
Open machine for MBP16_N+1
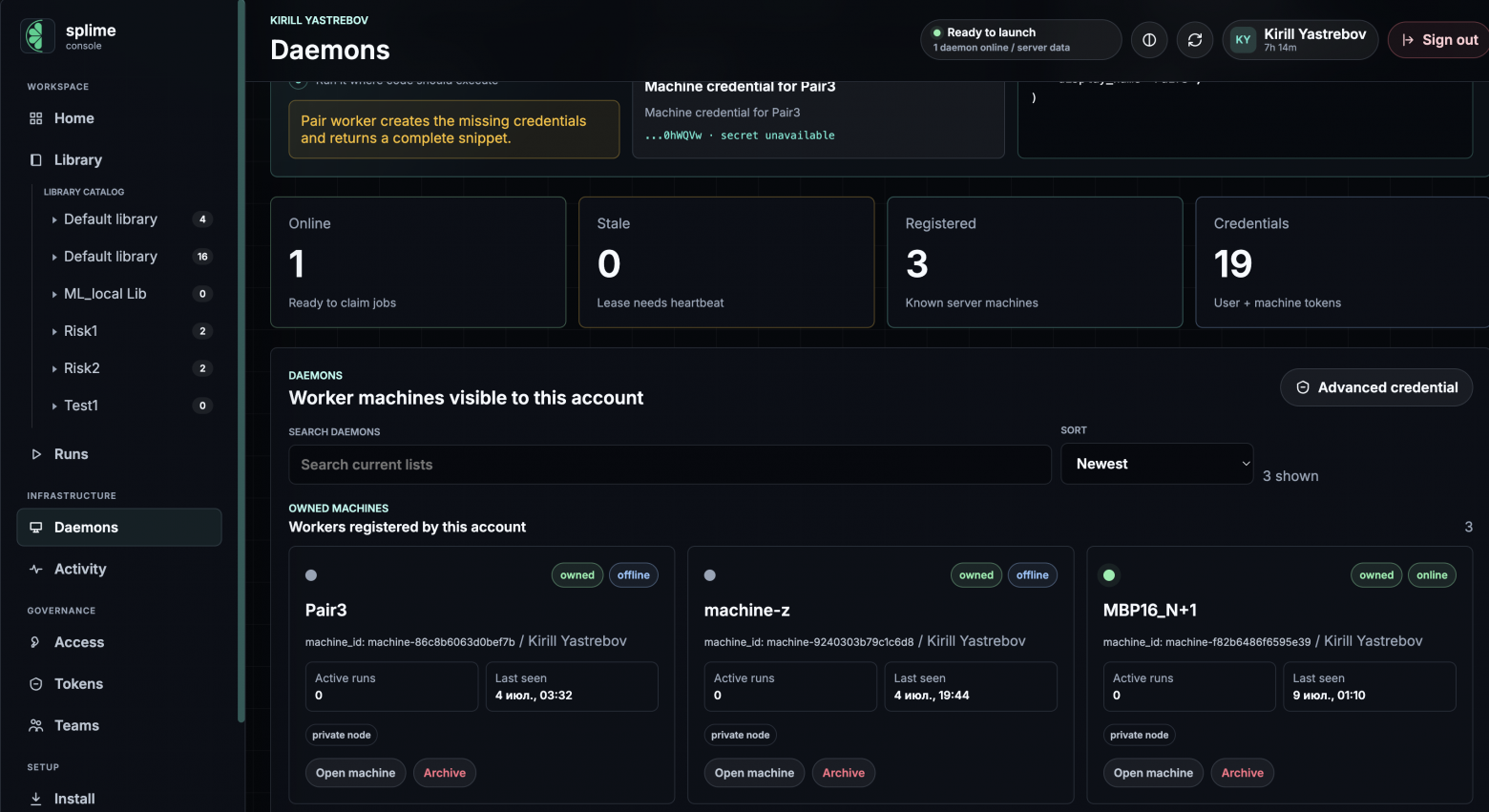click(1154, 773)
